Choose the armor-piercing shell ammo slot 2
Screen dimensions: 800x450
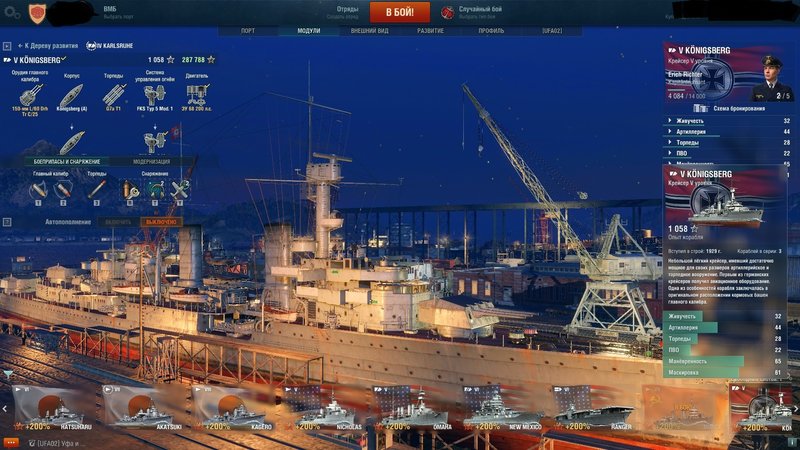point(63,191)
